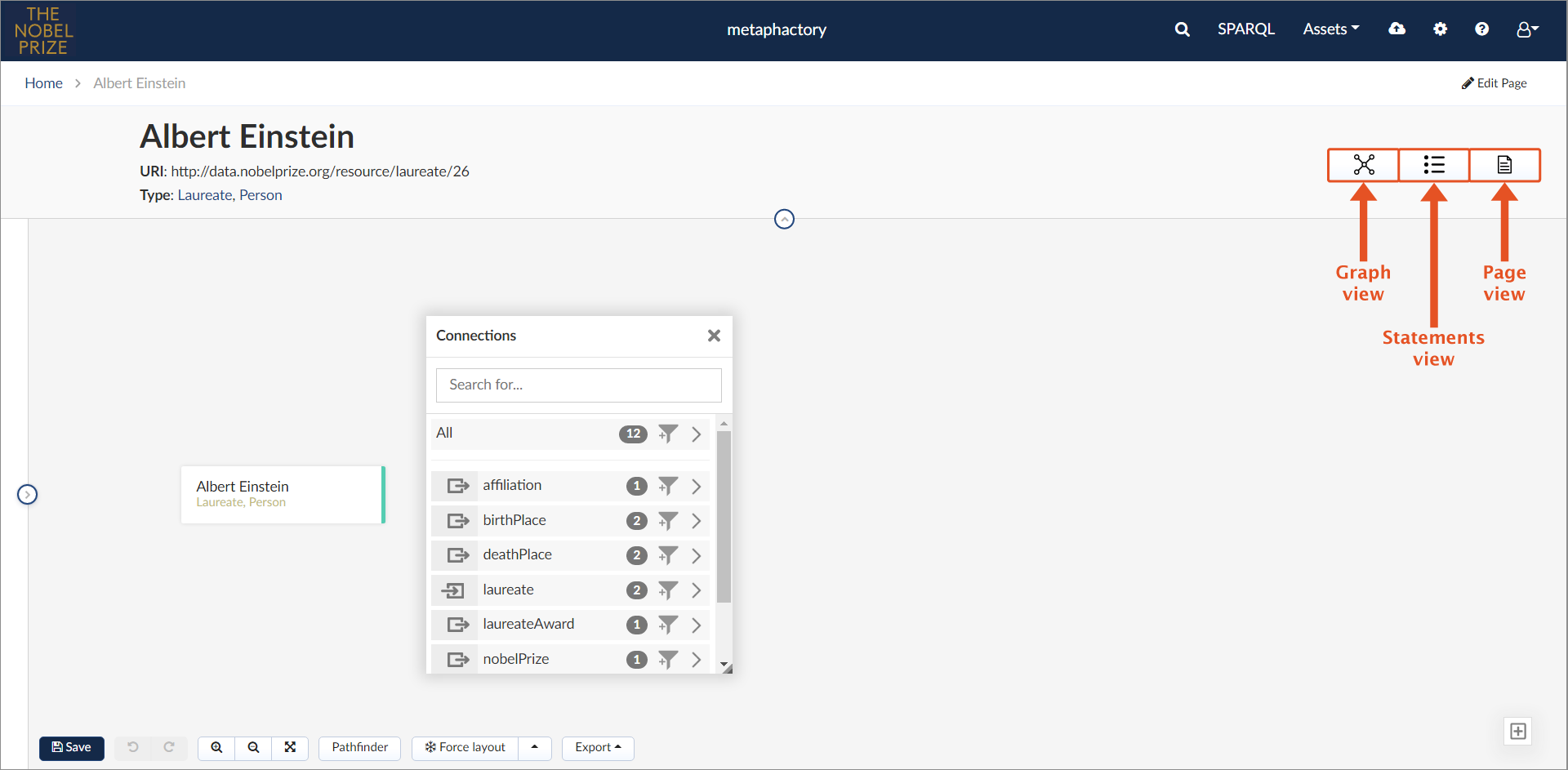1568x770 pixels.
Task: Click the filter icon next to birthPlace
Action: tap(668, 521)
